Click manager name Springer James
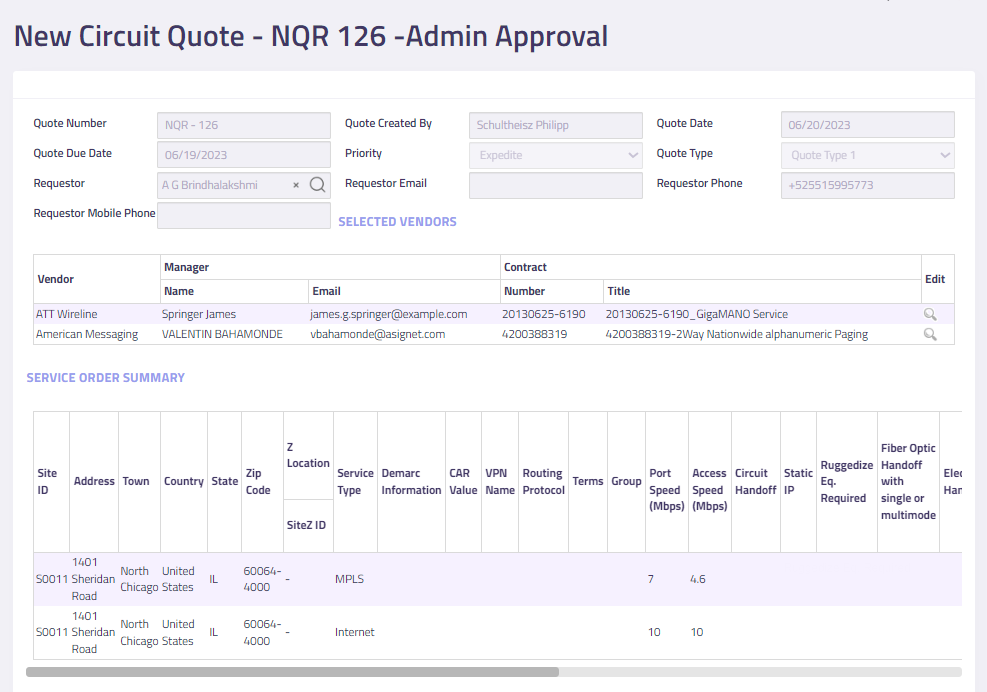Image resolution: width=987 pixels, height=692 pixels. point(199,314)
